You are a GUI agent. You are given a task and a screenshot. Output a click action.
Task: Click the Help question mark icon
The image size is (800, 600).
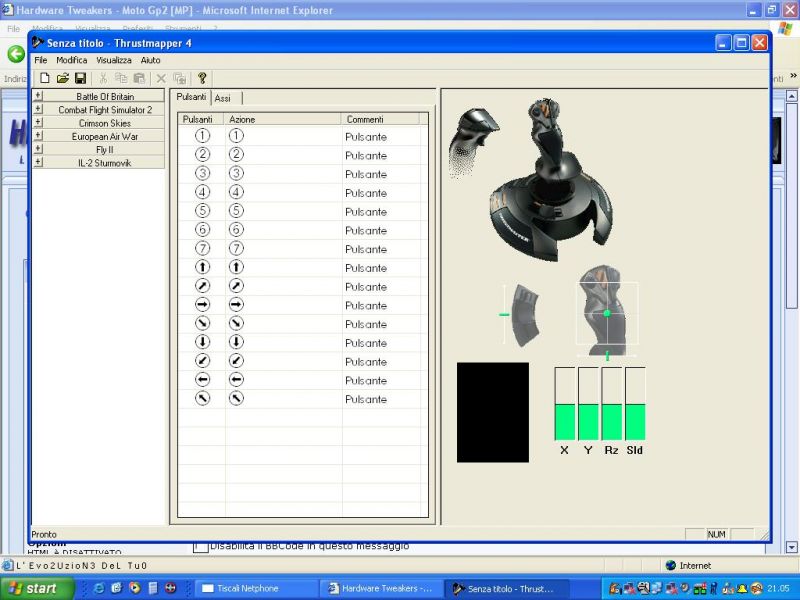tap(202, 78)
